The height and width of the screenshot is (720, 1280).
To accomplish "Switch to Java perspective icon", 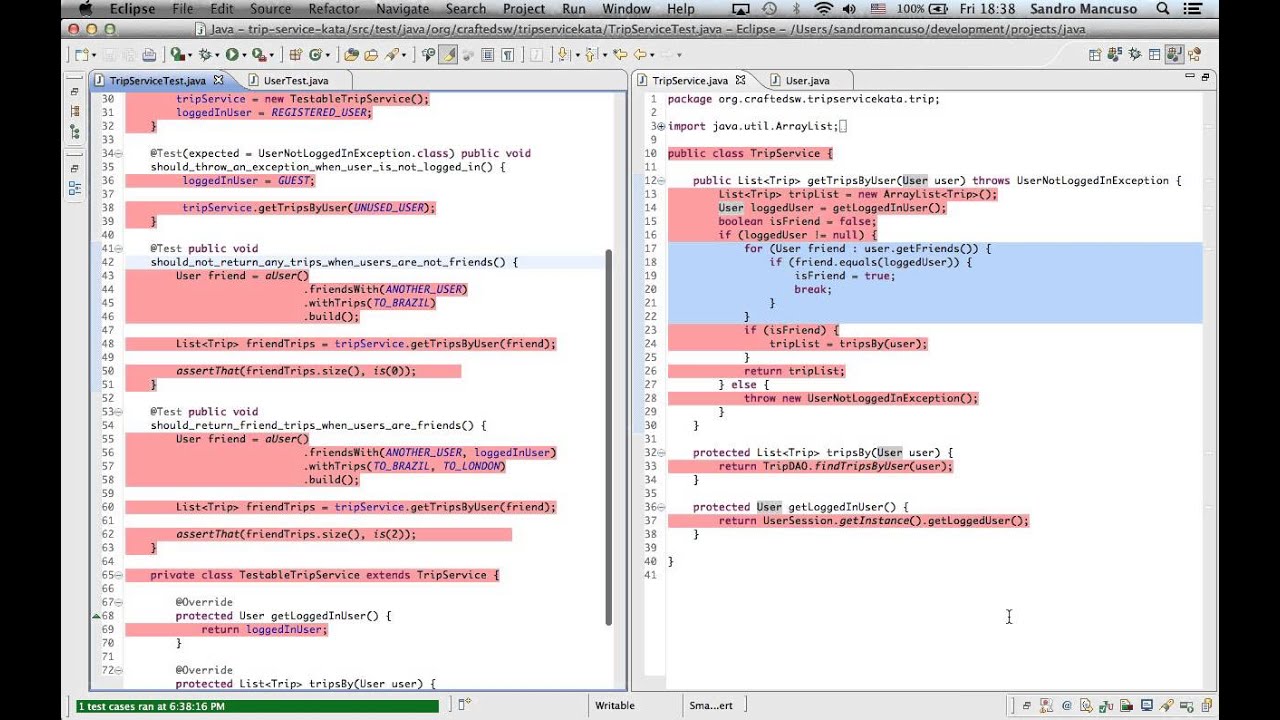I will [1175, 55].
